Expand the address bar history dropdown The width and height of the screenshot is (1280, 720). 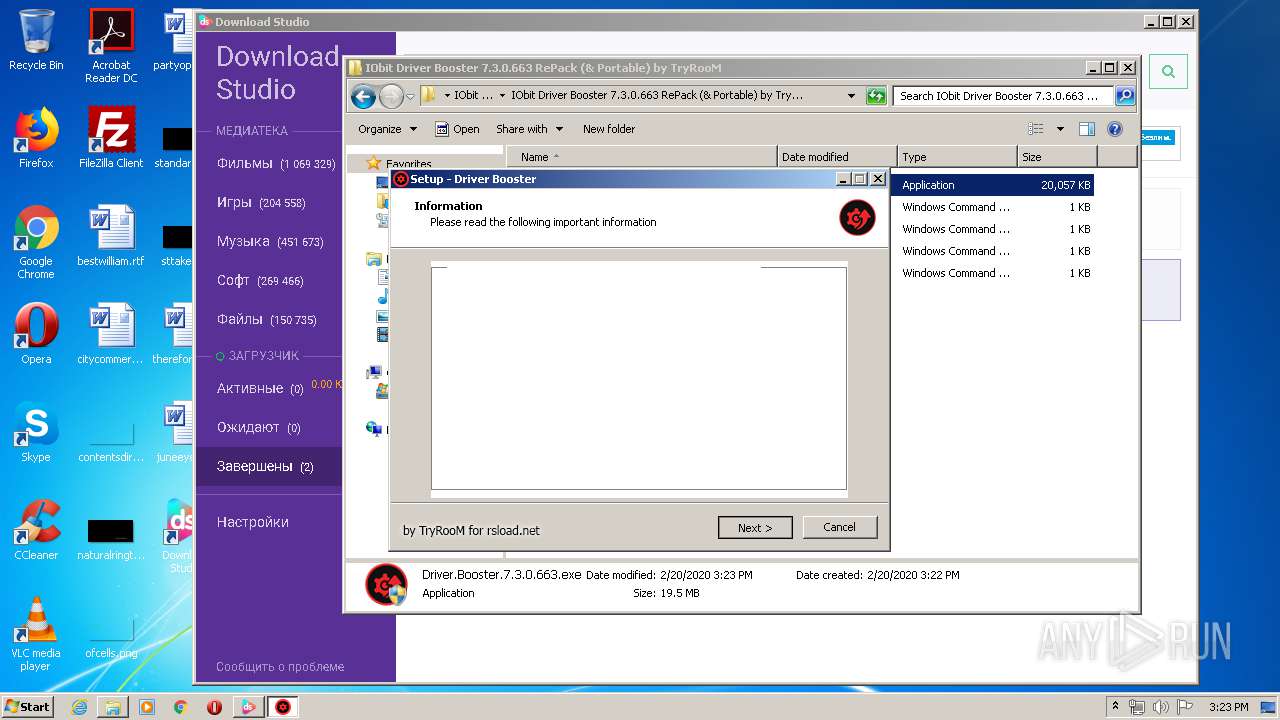point(851,96)
